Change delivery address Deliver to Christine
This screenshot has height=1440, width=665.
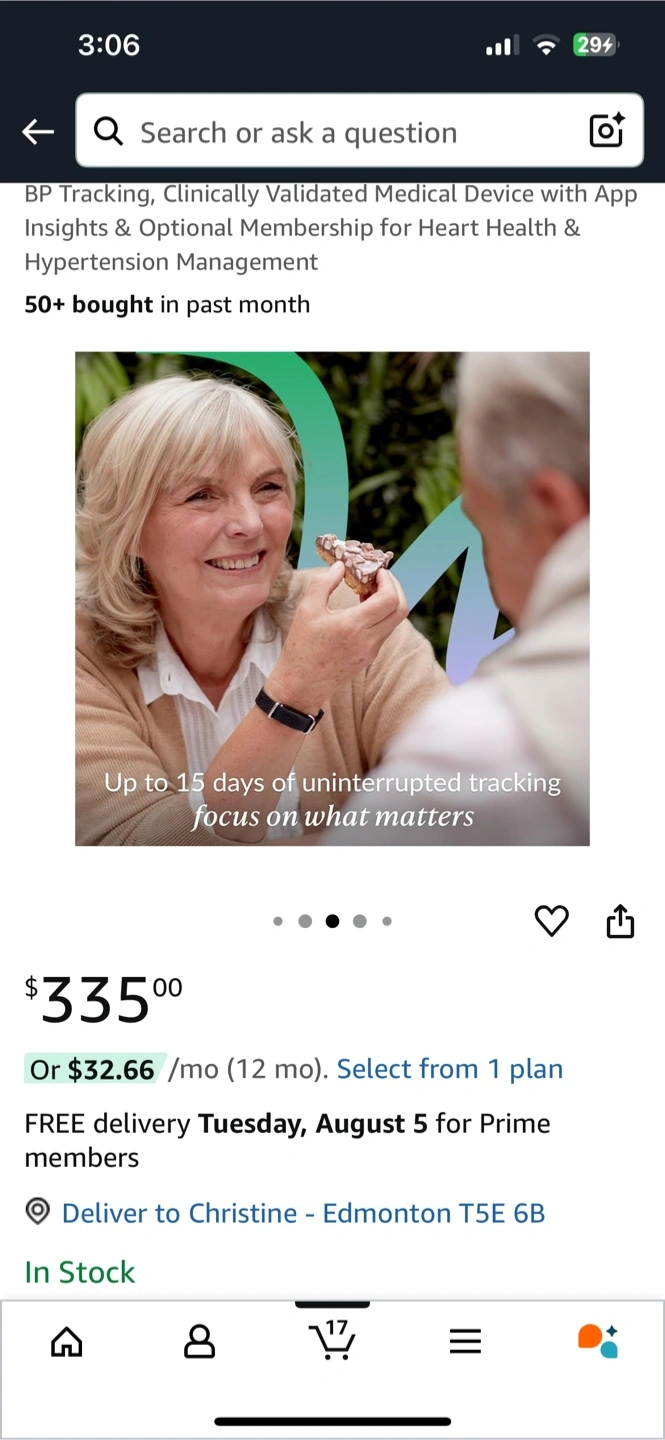pos(303,1213)
